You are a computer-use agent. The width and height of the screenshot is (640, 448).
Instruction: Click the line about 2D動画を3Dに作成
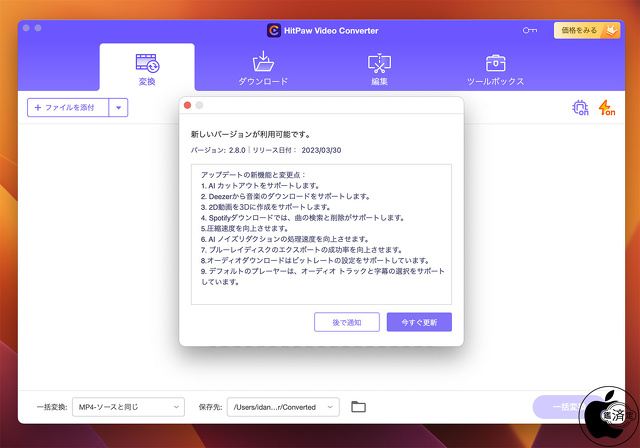[x=266, y=207]
